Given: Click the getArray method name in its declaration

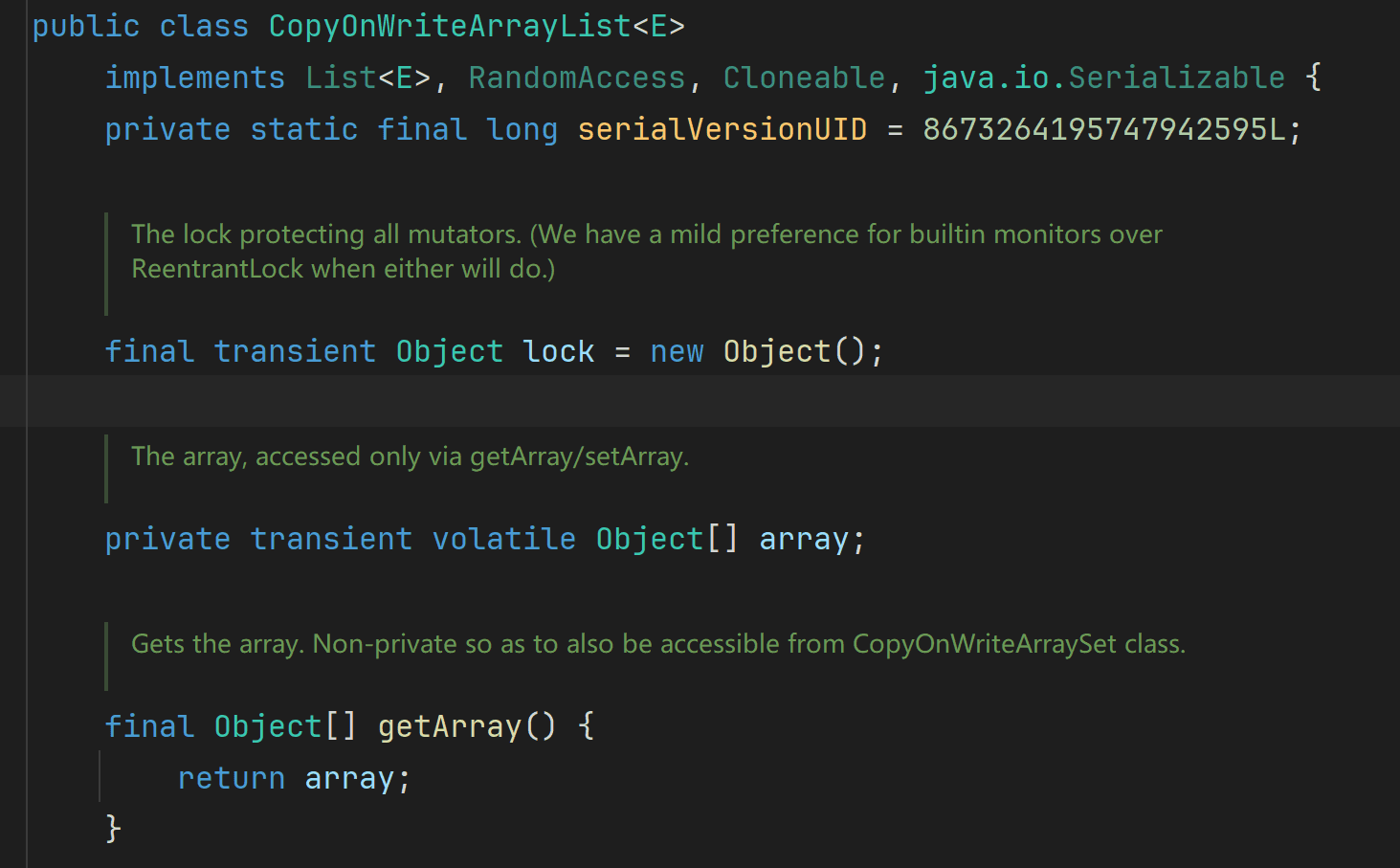Looking at the screenshot, I should pyautogui.click(x=449, y=726).
